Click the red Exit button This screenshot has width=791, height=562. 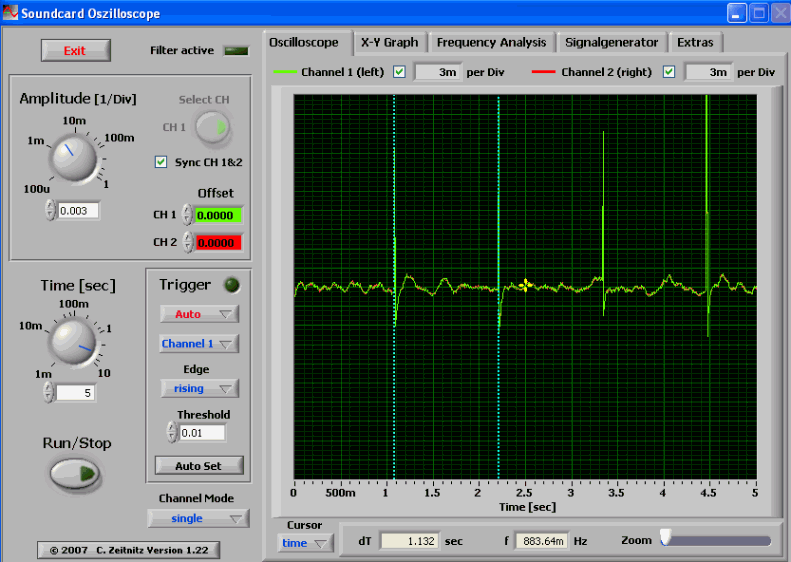pos(76,50)
